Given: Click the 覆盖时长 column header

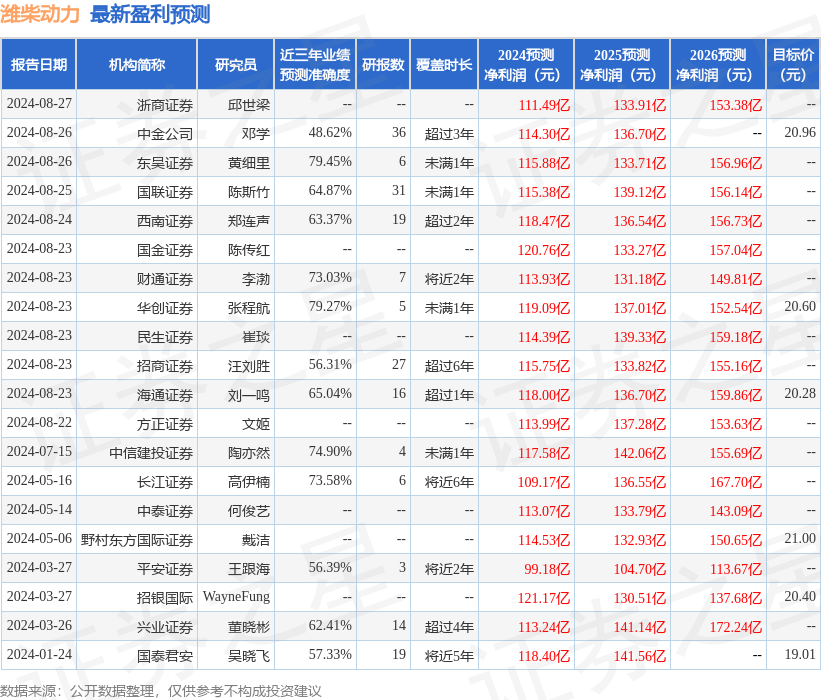Looking at the screenshot, I should tap(444, 64).
